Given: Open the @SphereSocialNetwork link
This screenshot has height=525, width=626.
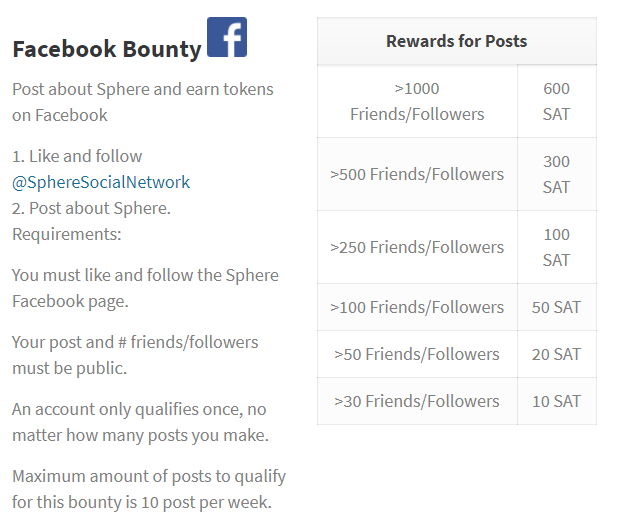Looking at the screenshot, I should pyautogui.click(x=101, y=182).
